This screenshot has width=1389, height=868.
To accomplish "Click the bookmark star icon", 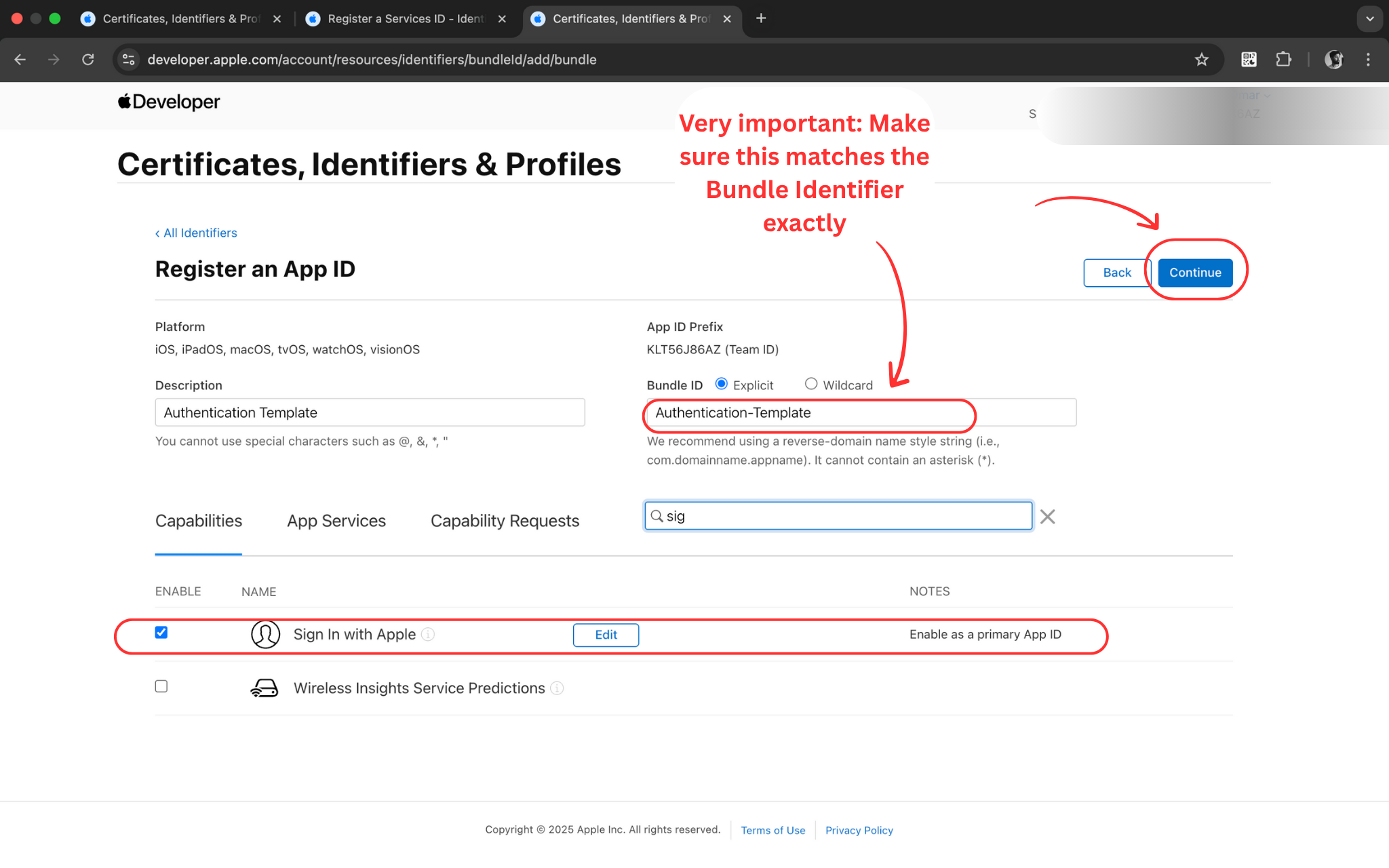I will tap(1201, 60).
